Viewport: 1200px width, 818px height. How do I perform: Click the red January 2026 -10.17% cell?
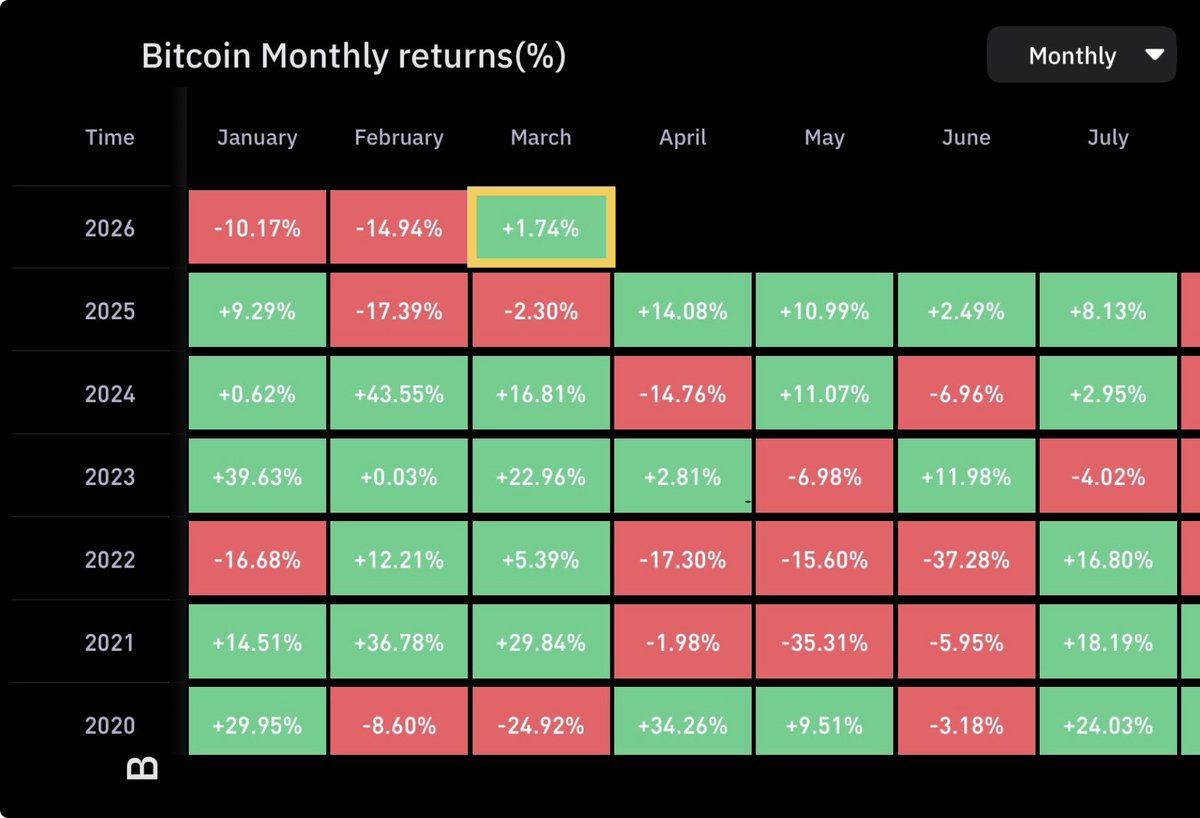(x=257, y=228)
